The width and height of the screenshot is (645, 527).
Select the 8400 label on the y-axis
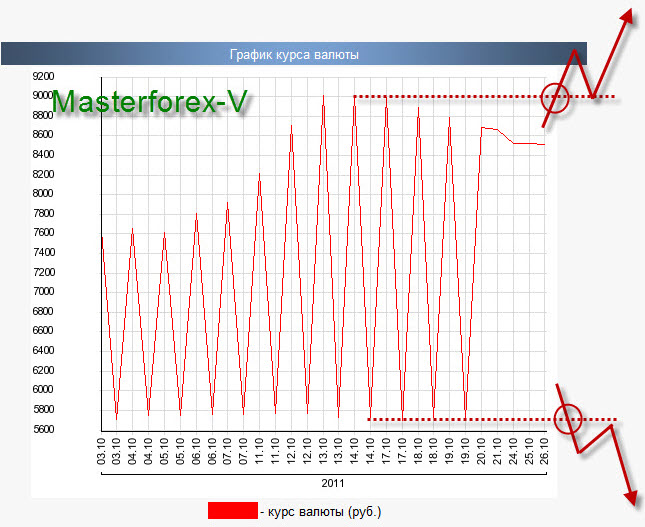[43, 154]
